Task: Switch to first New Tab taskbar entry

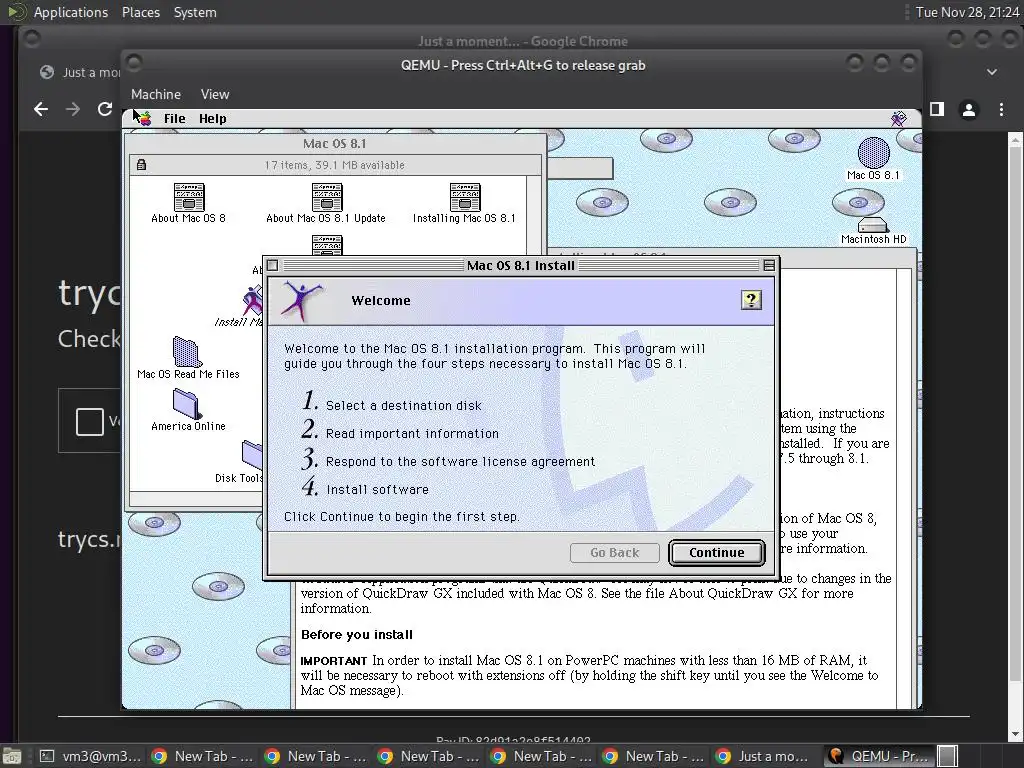Action: pyautogui.click(x=202, y=756)
